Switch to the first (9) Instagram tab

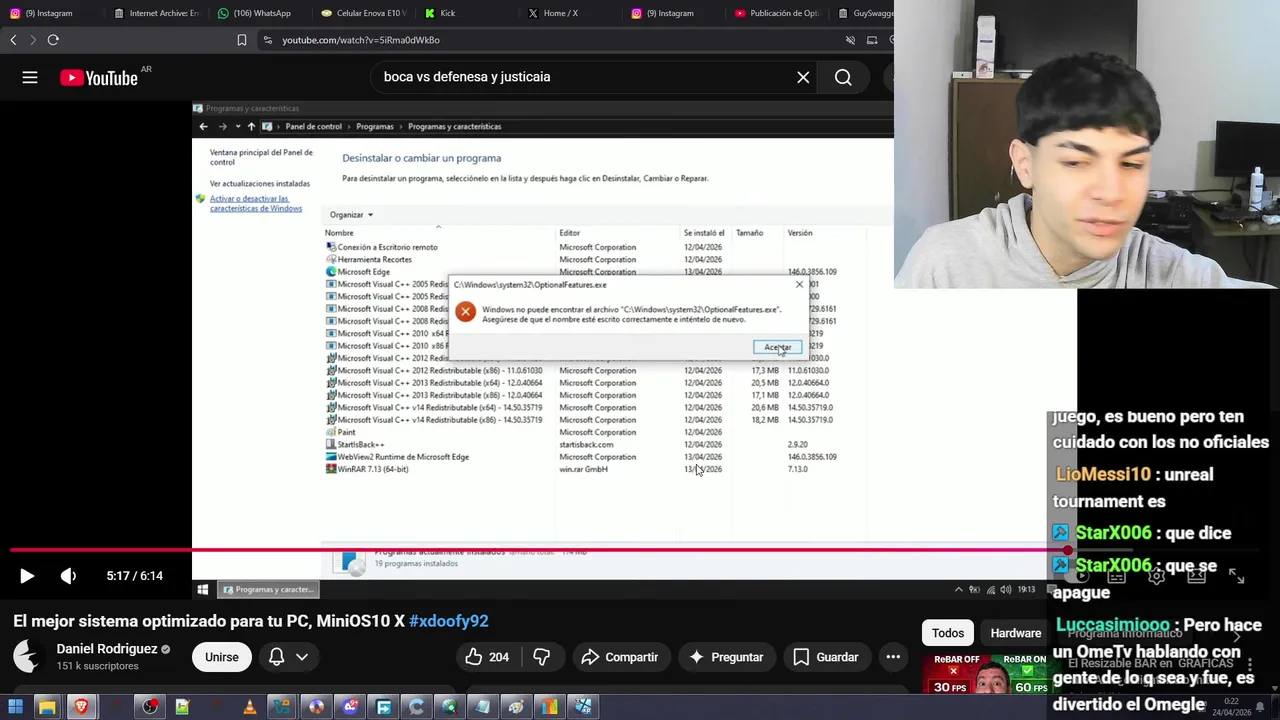pos(48,13)
